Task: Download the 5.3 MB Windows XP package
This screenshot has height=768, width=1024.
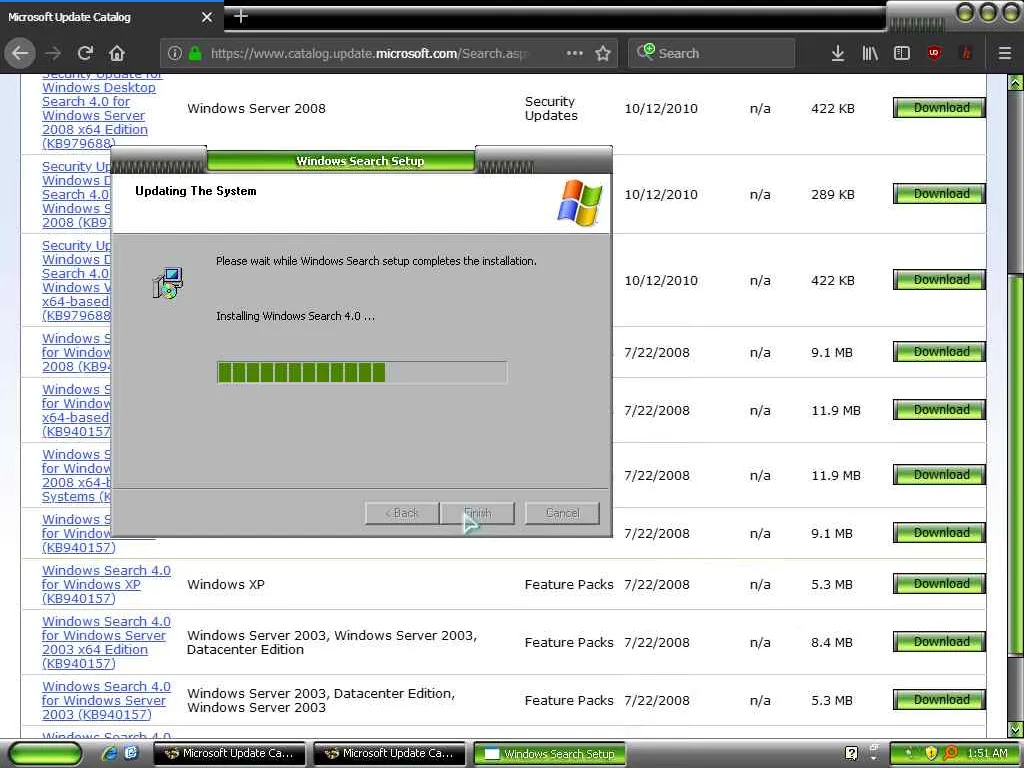Action: 939,584
